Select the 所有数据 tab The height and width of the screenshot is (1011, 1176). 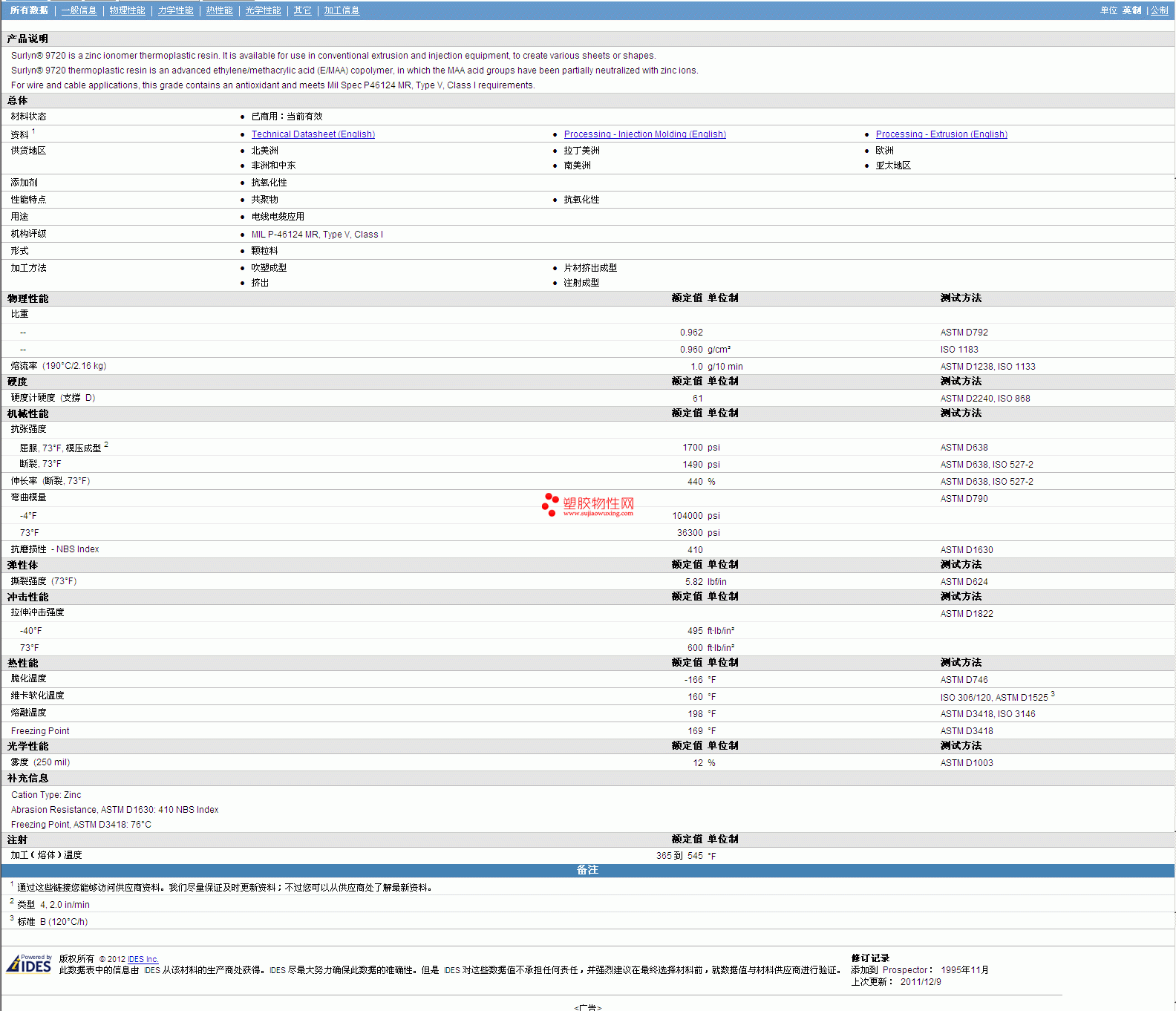[x=29, y=10]
